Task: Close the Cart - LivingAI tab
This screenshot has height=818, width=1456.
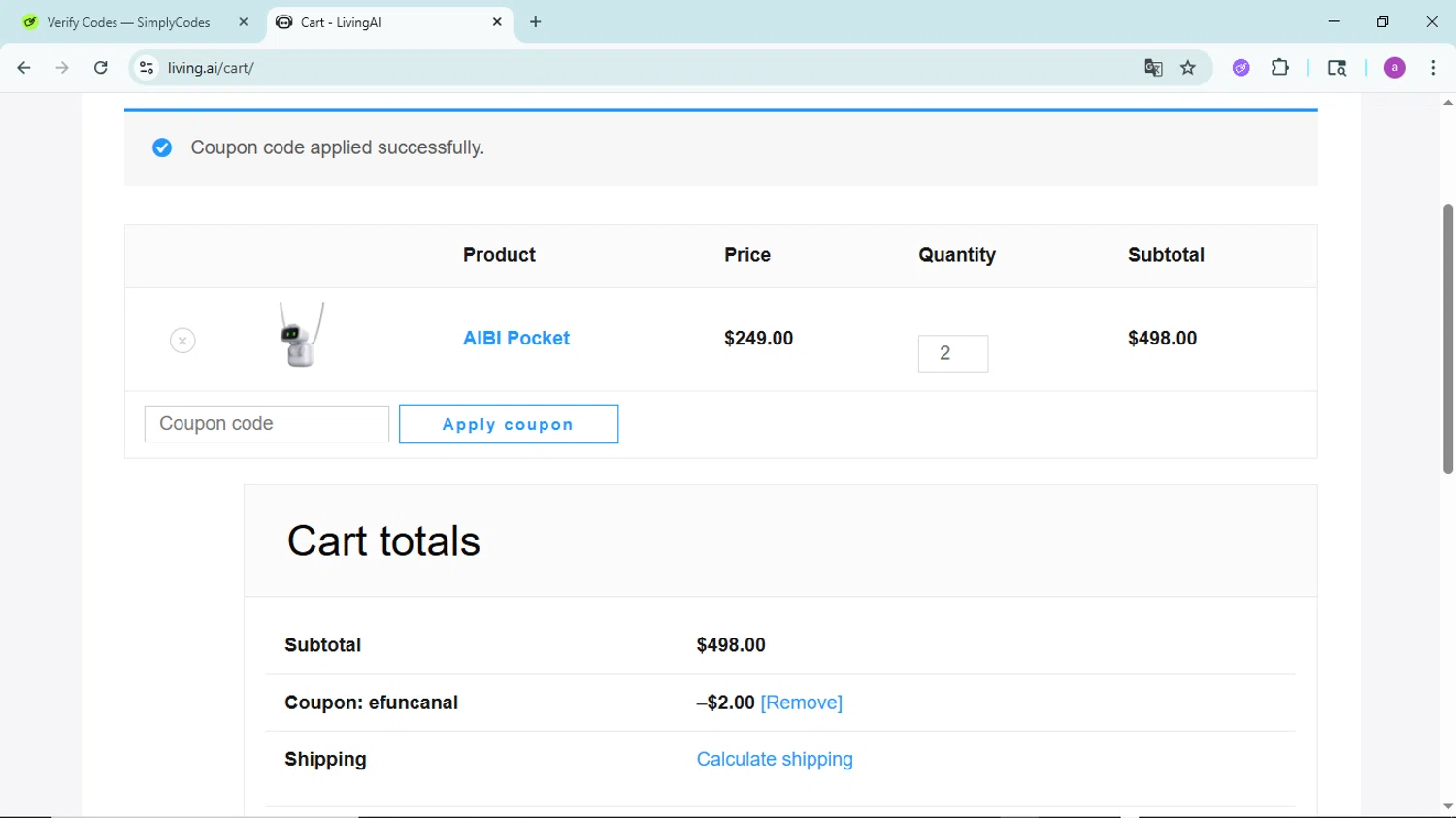Action: tap(497, 22)
